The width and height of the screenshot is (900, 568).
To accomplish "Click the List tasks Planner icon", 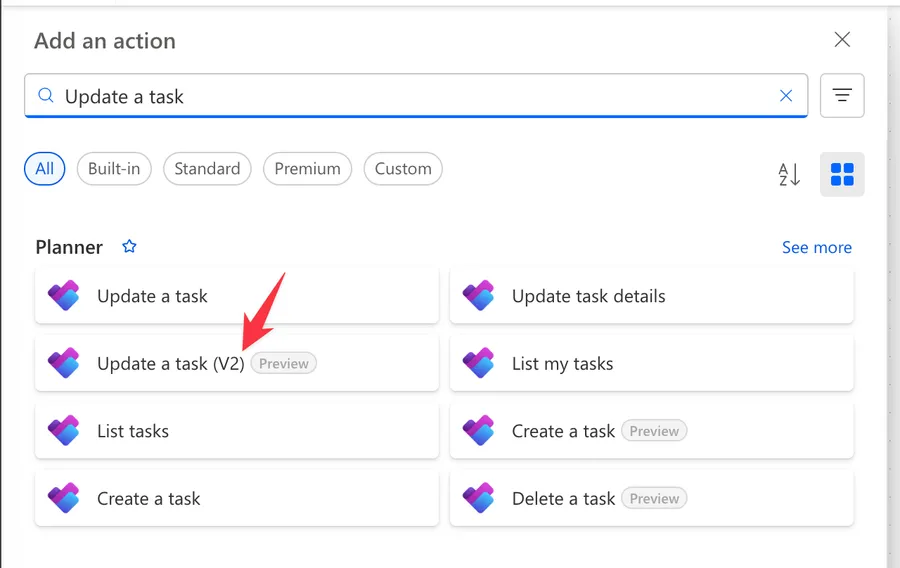I will pyautogui.click(x=64, y=431).
